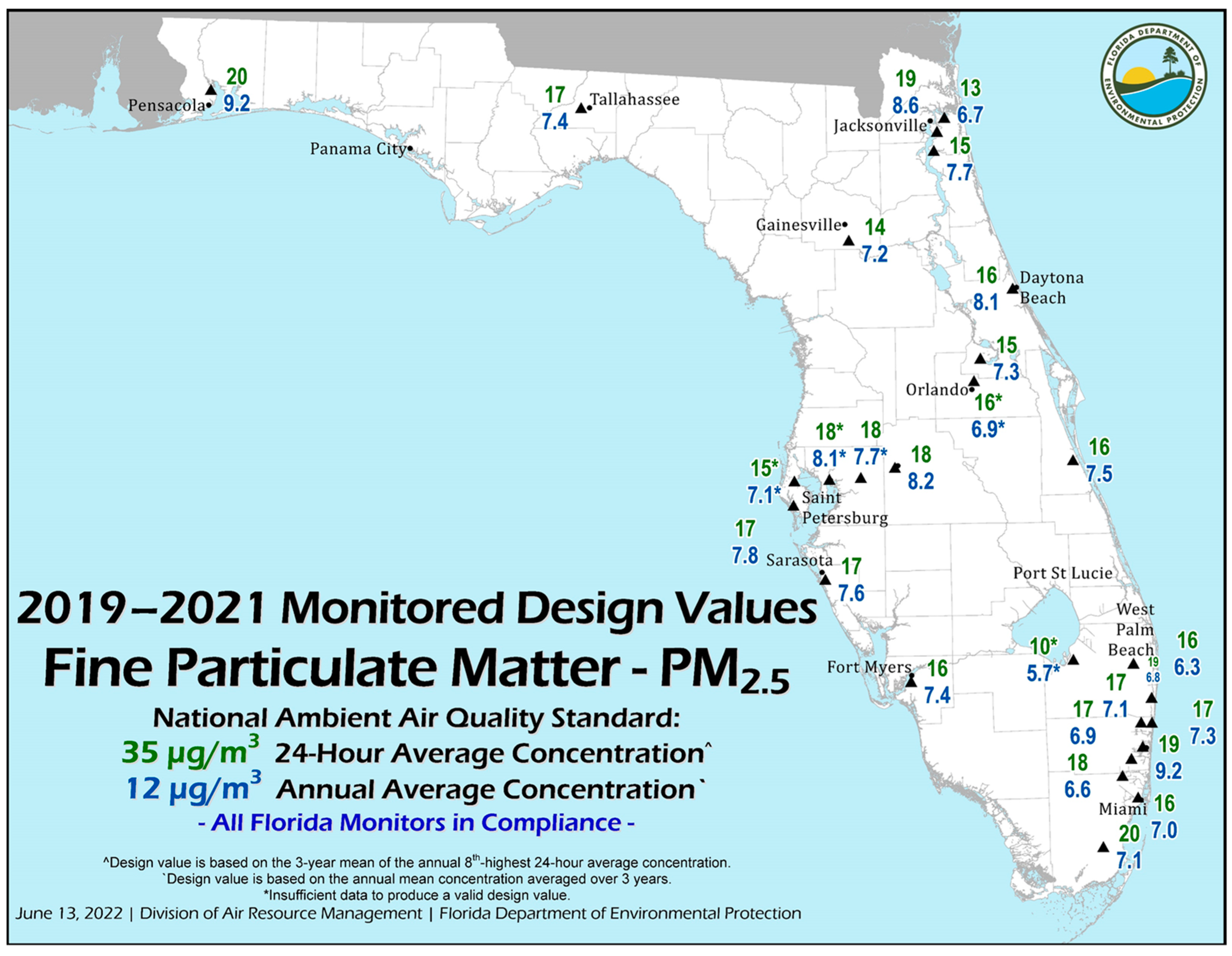Click the Fort Myers monitor triangle
Image resolution: width=1232 pixels, height=956 pixels.
coord(911,682)
